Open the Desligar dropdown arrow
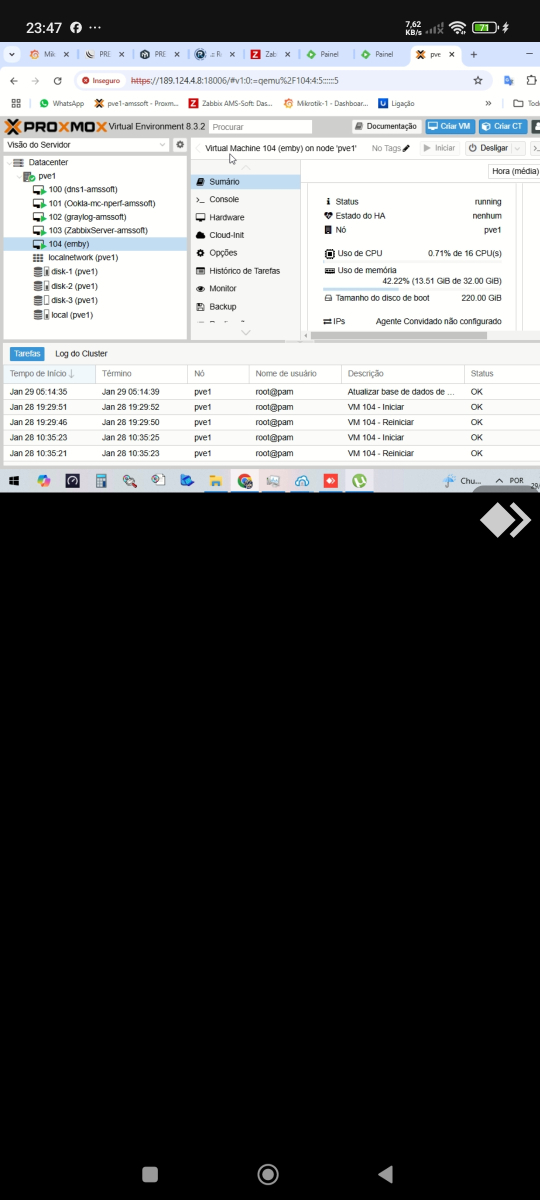540x1200 pixels. coord(518,148)
